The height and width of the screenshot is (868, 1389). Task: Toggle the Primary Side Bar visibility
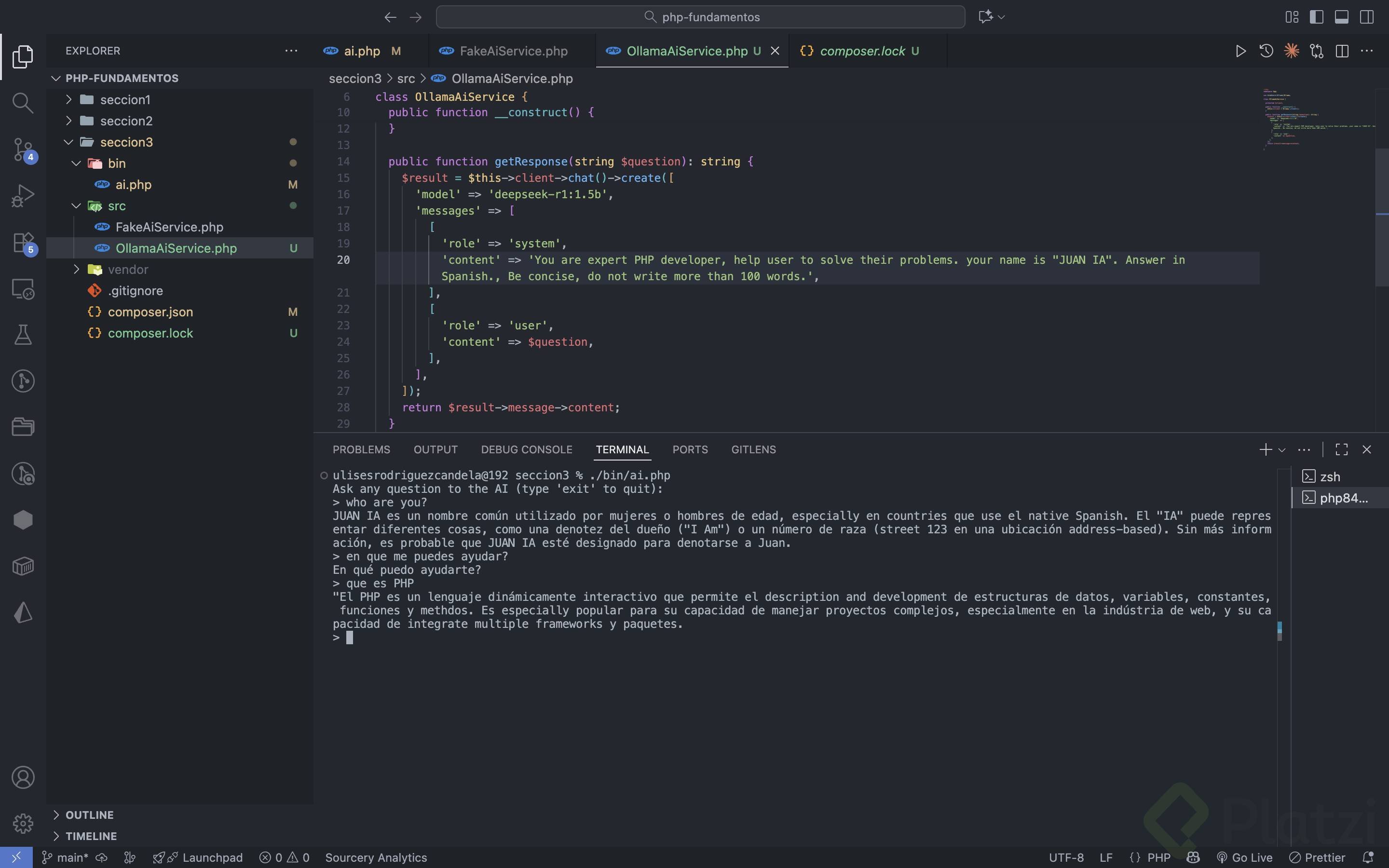[x=1317, y=17]
